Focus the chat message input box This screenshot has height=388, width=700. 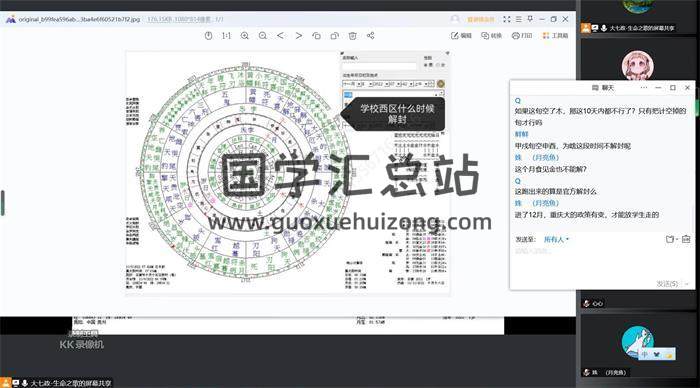(602, 263)
